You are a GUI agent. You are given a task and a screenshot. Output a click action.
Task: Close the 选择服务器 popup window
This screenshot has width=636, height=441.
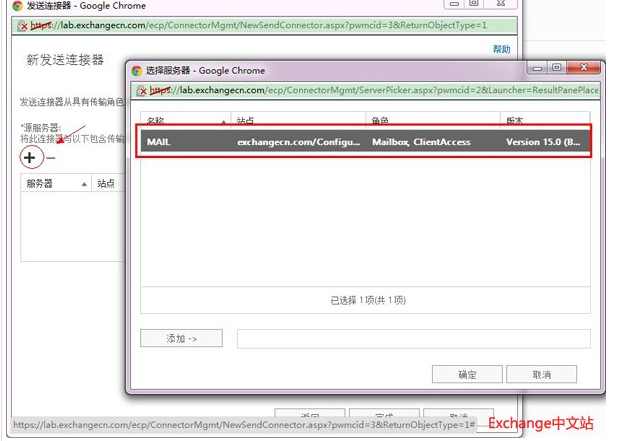click(x=584, y=68)
